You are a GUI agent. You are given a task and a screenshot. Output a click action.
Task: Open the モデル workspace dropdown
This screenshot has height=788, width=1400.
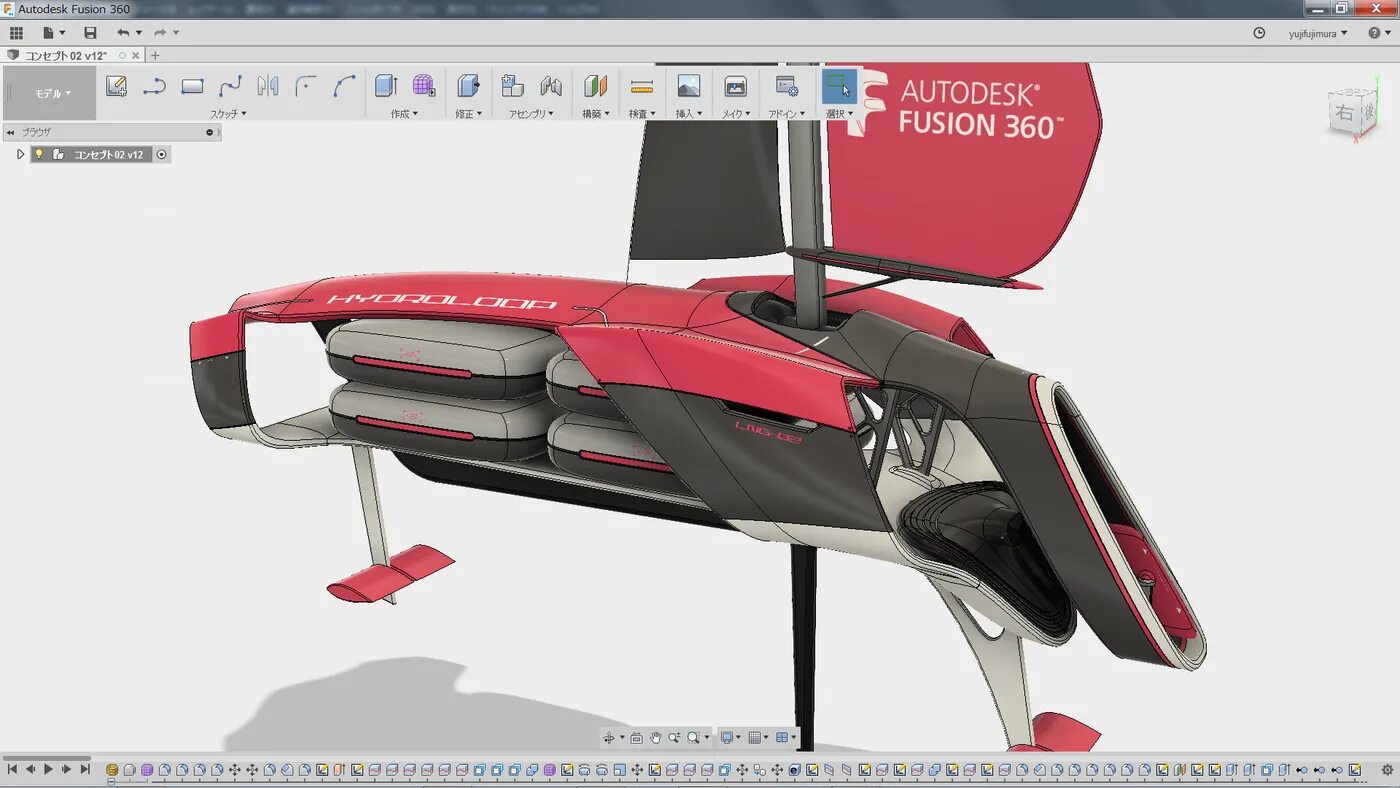click(53, 93)
